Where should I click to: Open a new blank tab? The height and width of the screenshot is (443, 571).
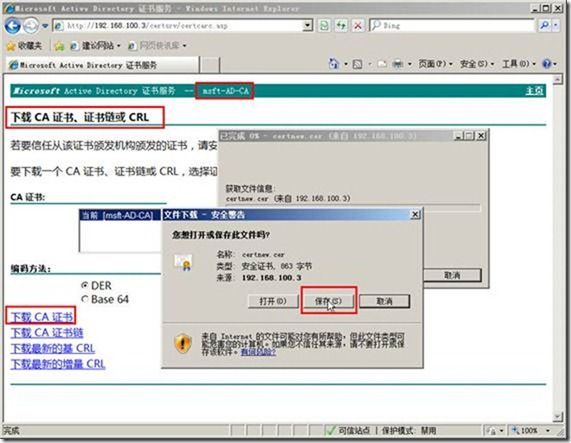210,65
